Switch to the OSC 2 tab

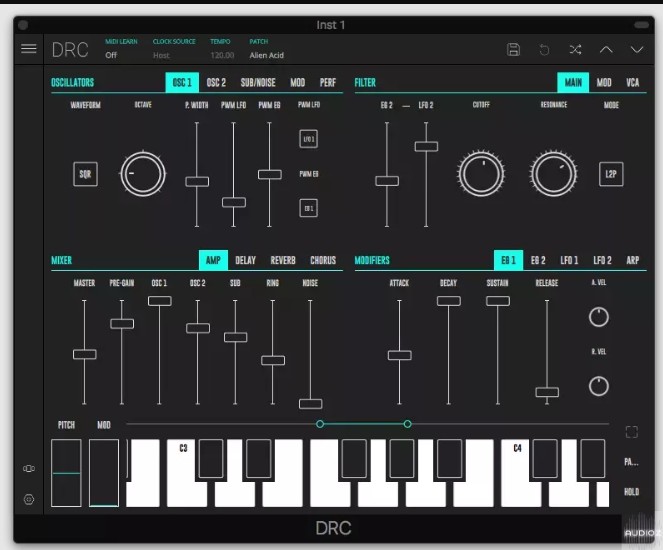(x=216, y=83)
